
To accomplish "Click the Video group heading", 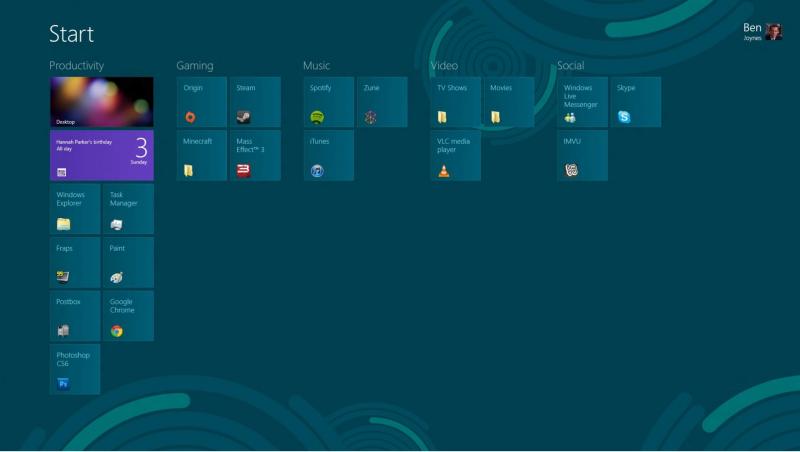I will click(x=444, y=66).
